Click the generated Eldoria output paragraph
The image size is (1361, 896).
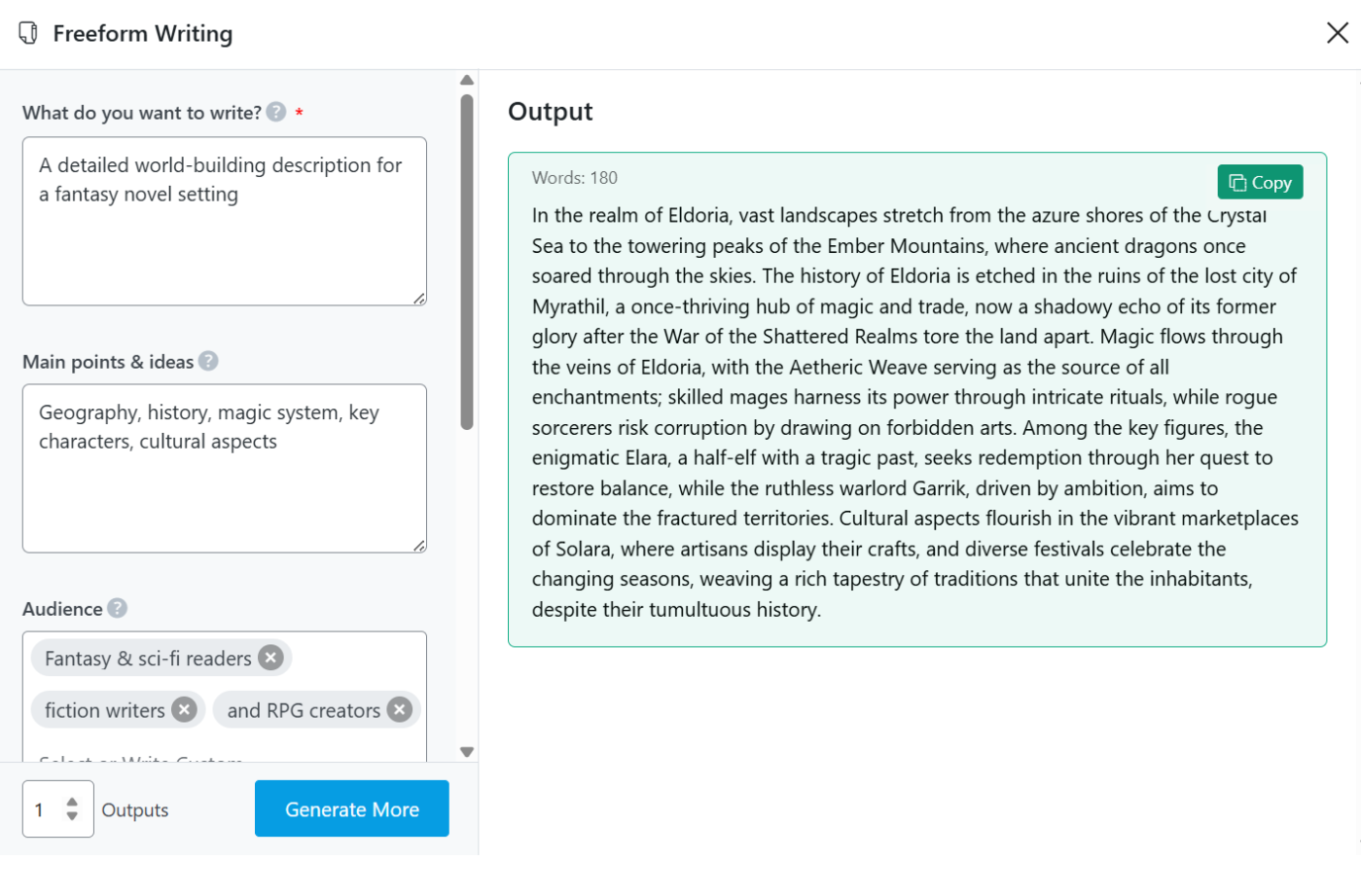(914, 412)
